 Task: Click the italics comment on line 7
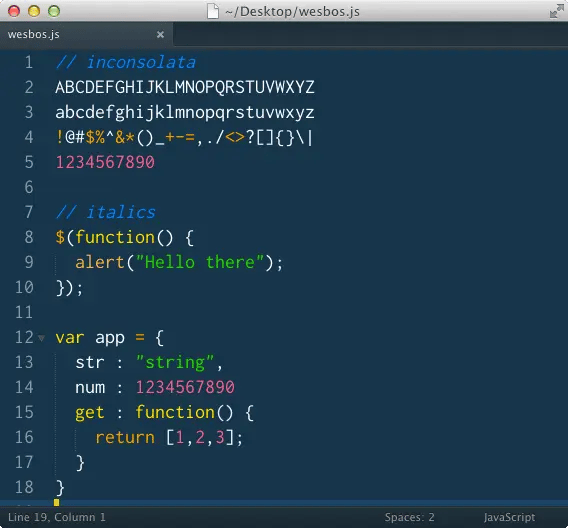point(106,212)
